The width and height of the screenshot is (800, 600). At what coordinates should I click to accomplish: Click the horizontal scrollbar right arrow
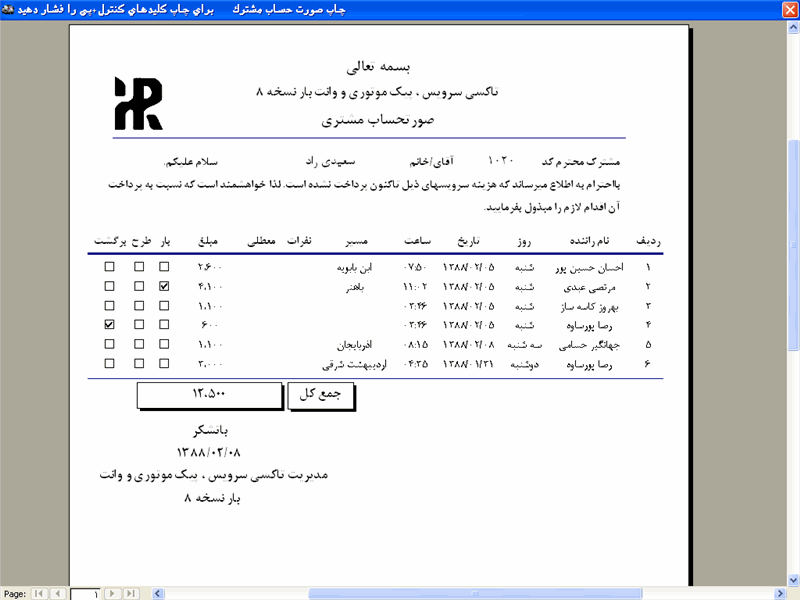pyautogui.click(x=780, y=593)
